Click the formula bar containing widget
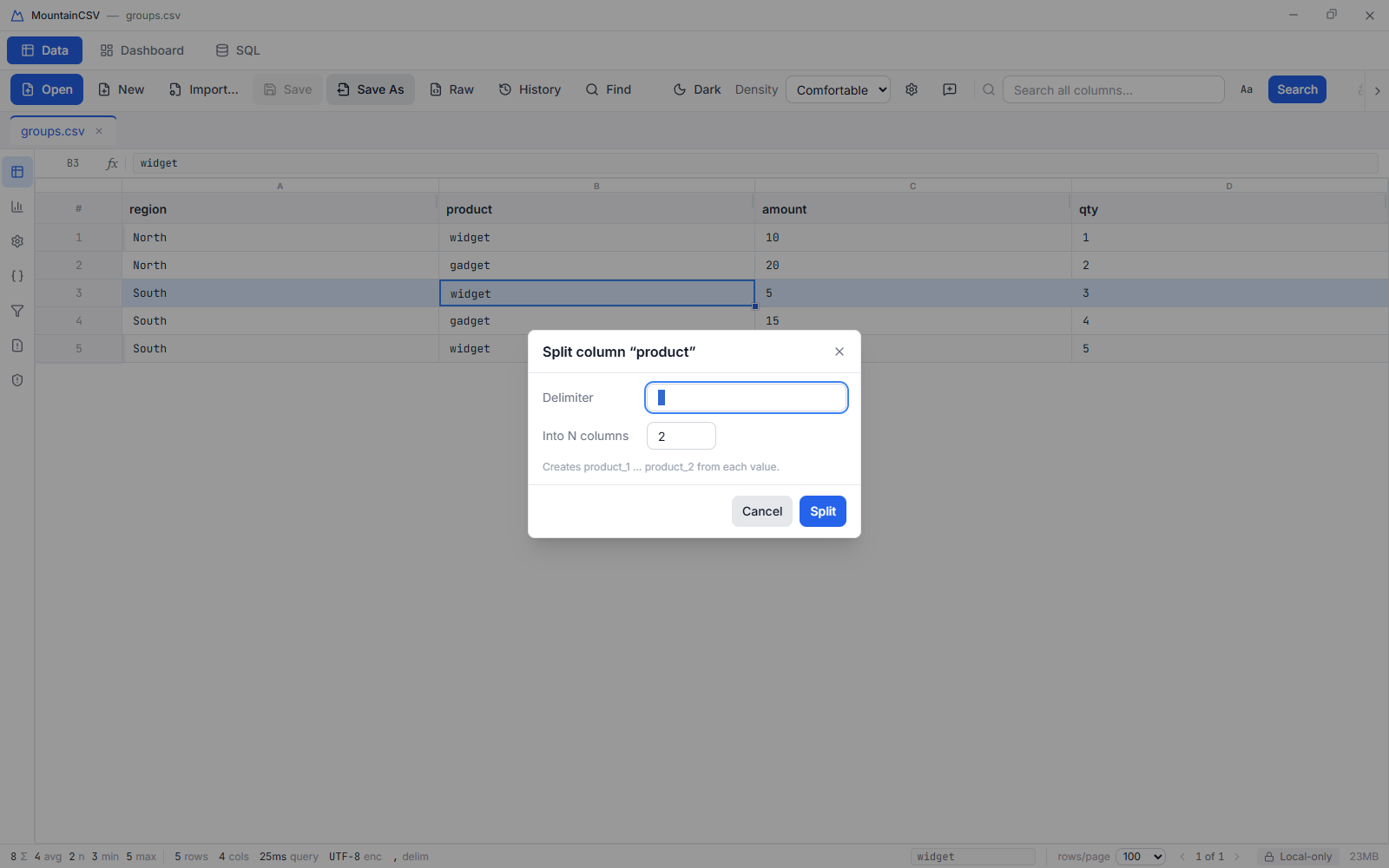1389x868 pixels. click(754, 163)
